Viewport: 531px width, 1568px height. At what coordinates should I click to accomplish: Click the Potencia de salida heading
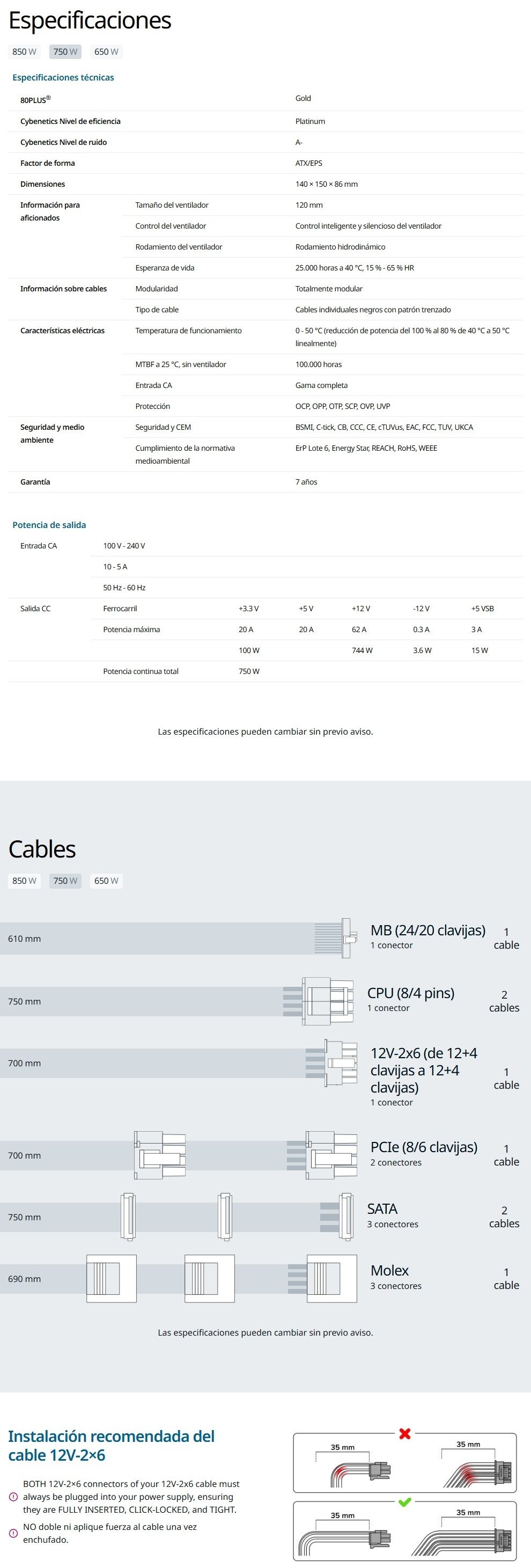tap(49, 525)
